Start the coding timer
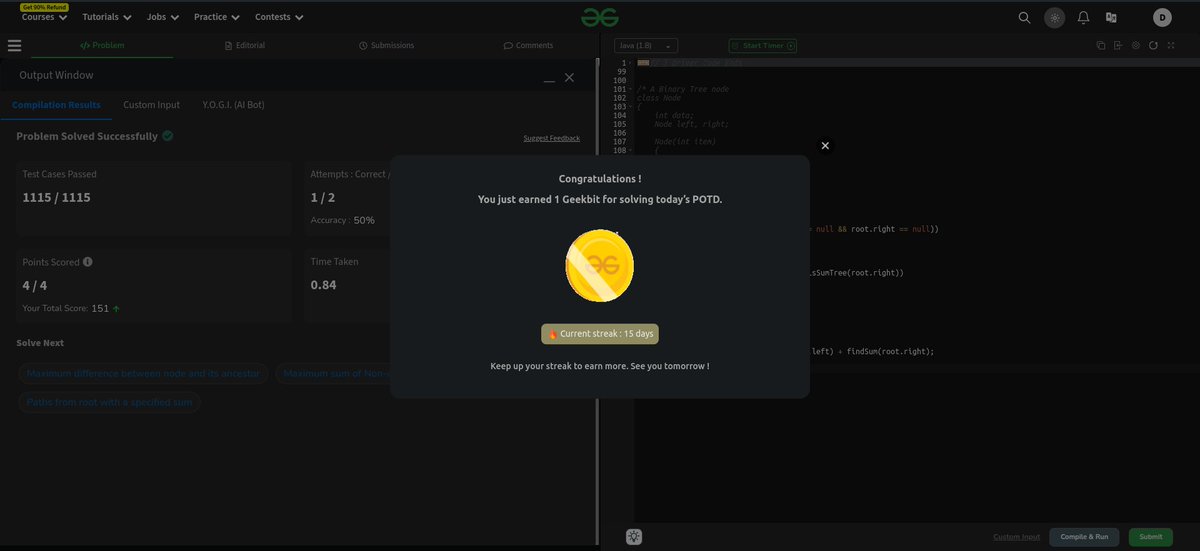Screen dimensions: 1200x551 pyautogui.click(x=763, y=45)
